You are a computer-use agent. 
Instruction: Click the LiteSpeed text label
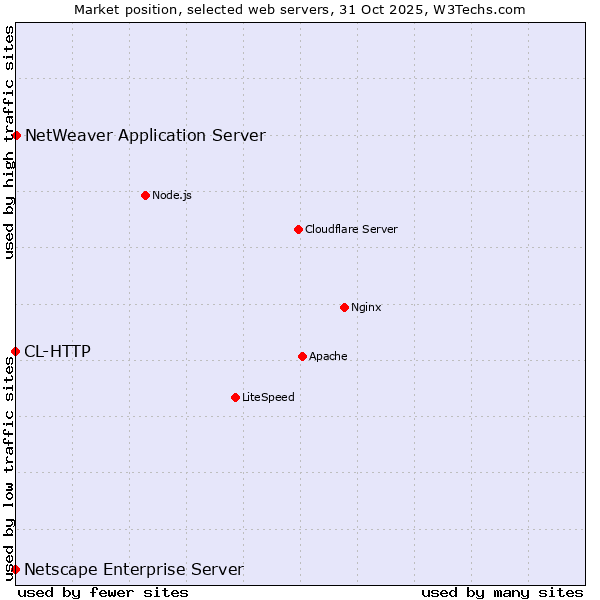268,397
